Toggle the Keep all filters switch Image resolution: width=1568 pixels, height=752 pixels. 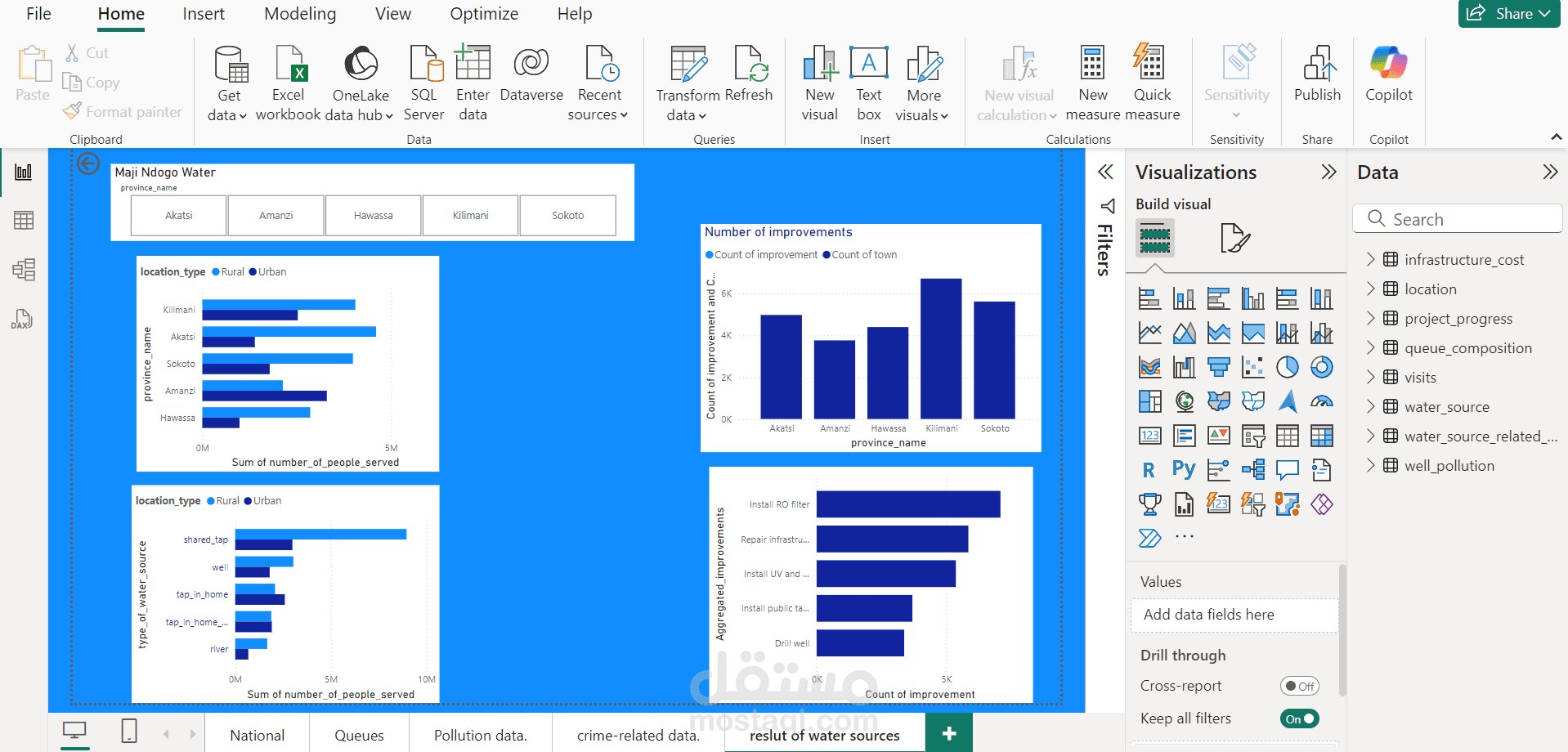pyautogui.click(x=1299, y=719)
